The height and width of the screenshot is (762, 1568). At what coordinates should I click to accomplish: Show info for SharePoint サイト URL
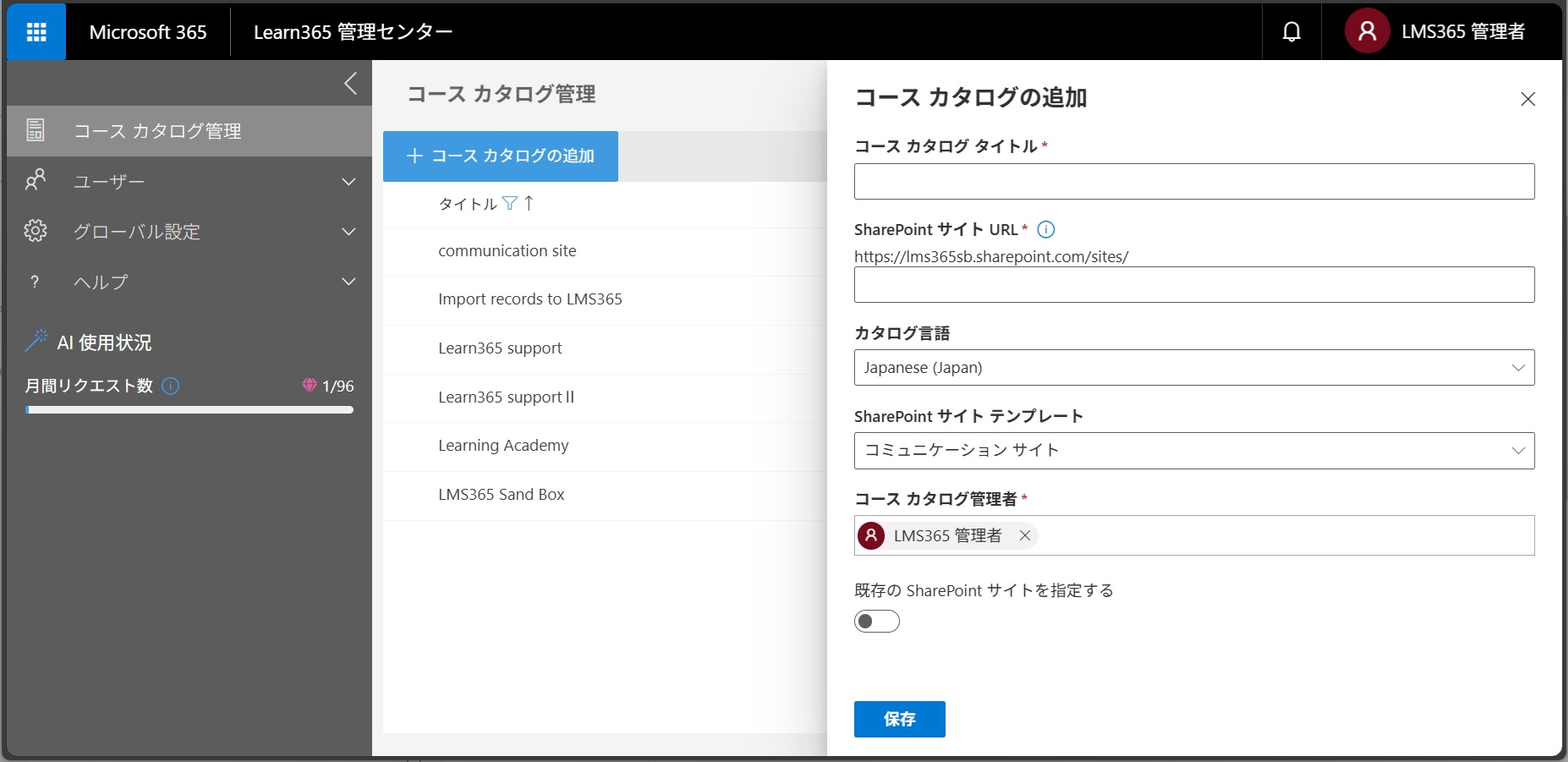coord(1046,229)
